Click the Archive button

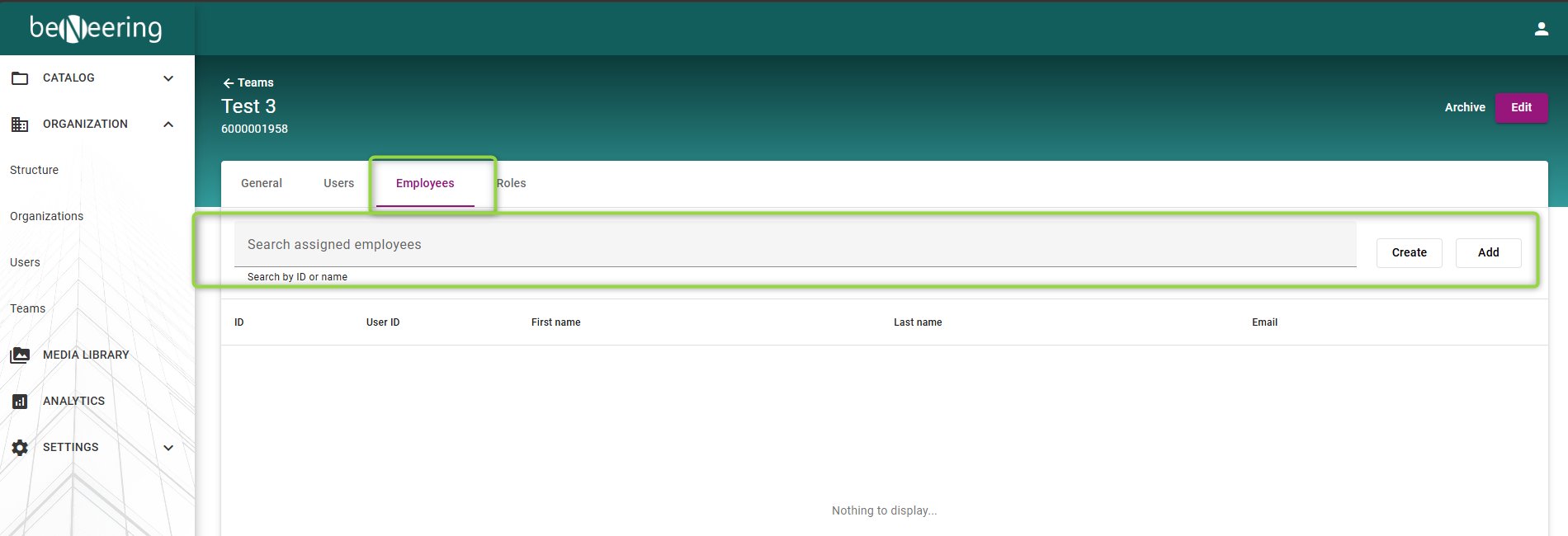pyautogui.click(x=1465, y=107)
